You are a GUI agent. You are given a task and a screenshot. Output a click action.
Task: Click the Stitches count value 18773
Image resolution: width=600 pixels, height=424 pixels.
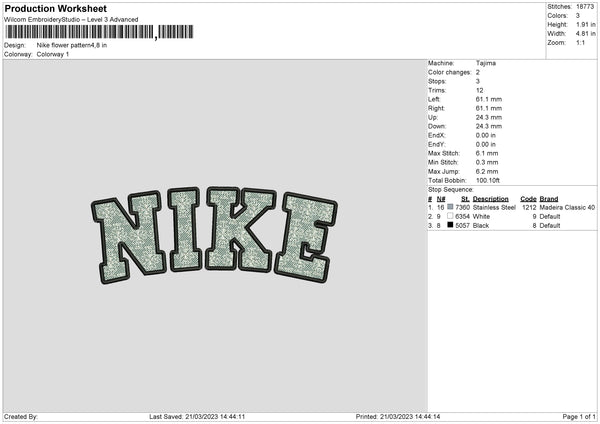(585, 7)
